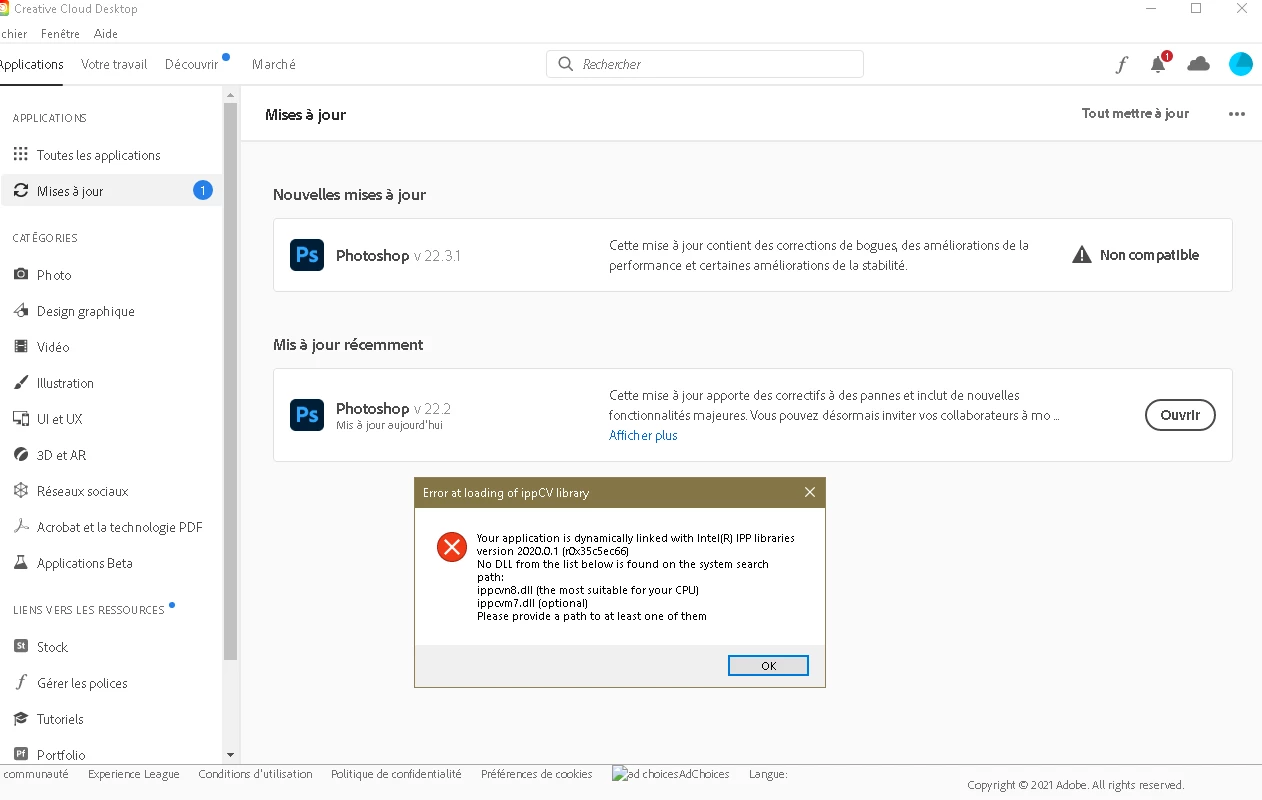The image size is (1262, 800).
Task: Click the "Mis à jour récemment" heading
Action: tap(348, 345)
